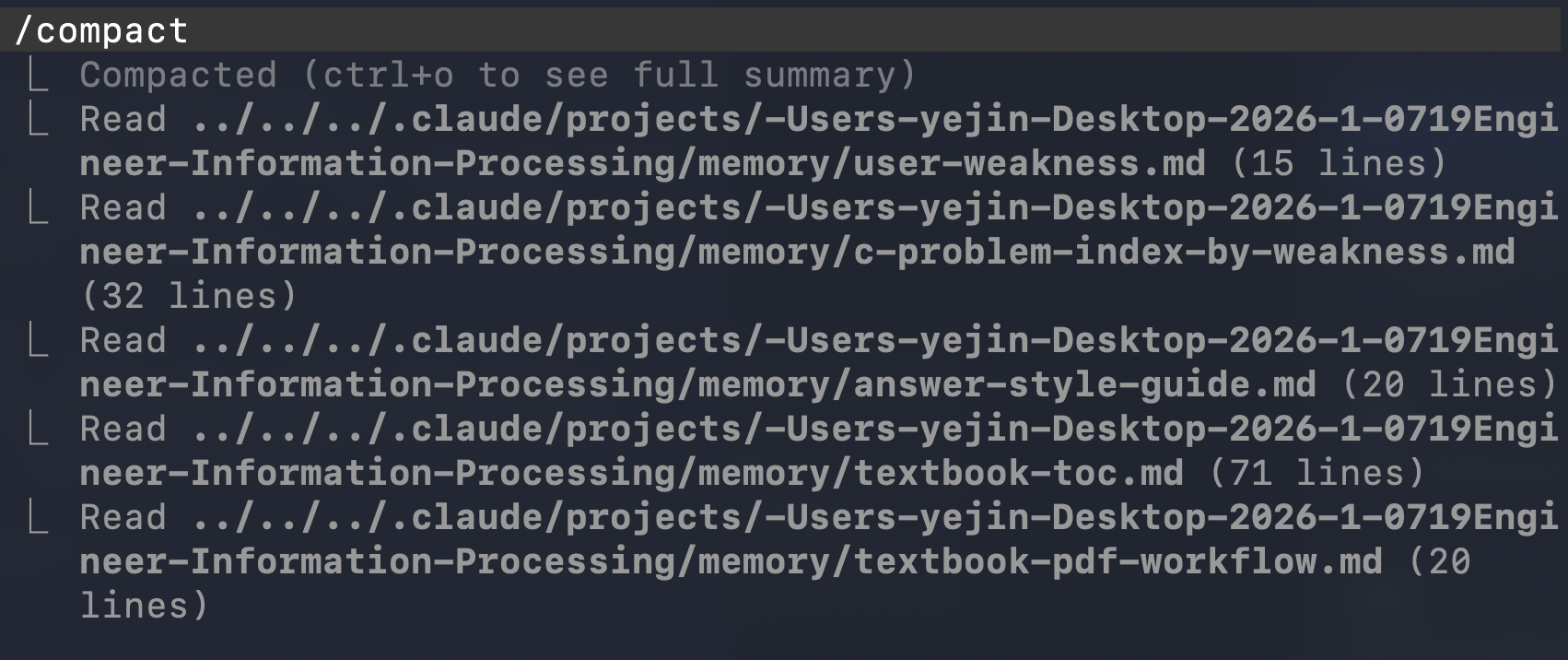Click the (20 lines) count after answer-style-guide.md

(x=1450, y=384)
